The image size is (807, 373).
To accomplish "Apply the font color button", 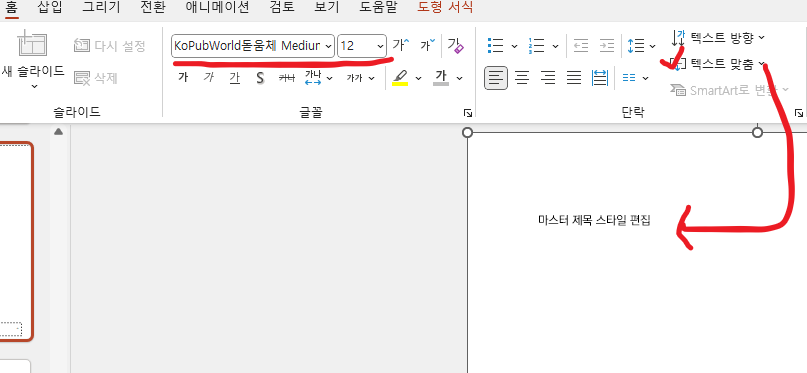I will (x=441, y=78).
